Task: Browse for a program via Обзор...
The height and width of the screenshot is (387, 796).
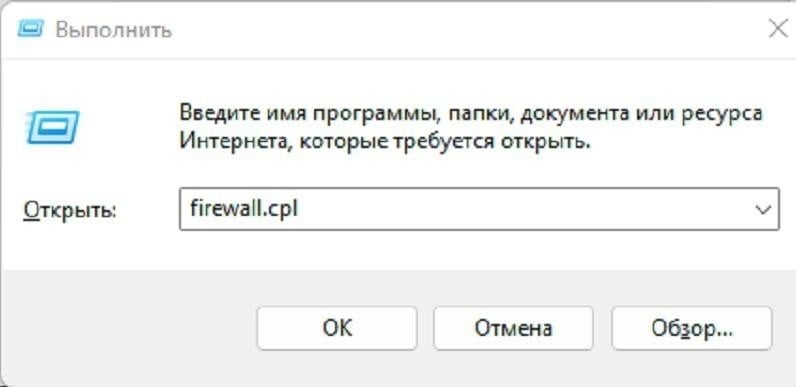Action: [692, 328]
